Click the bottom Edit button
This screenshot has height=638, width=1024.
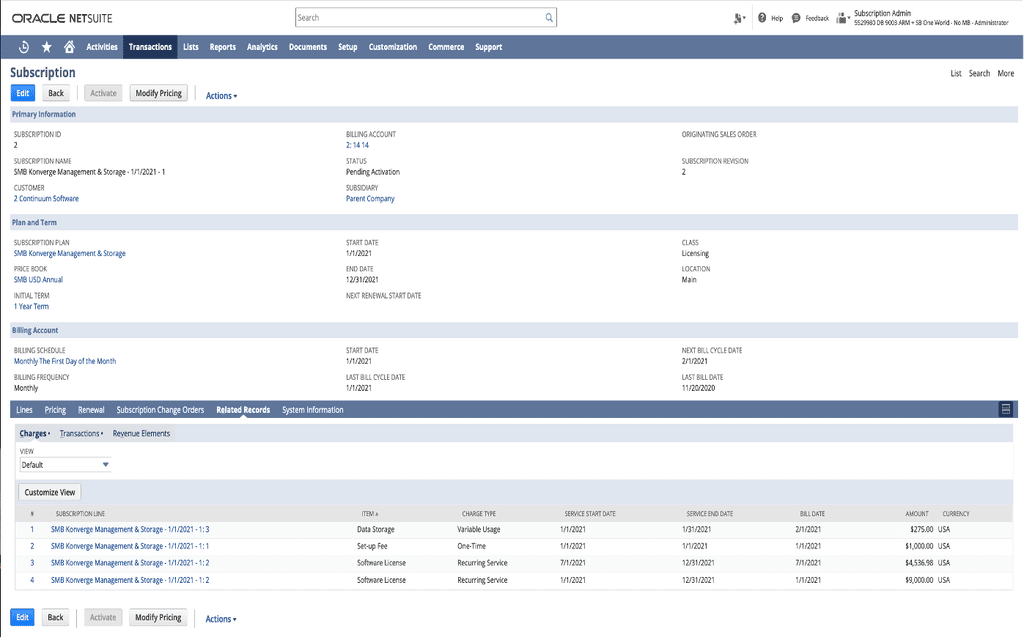pos(22,617)
